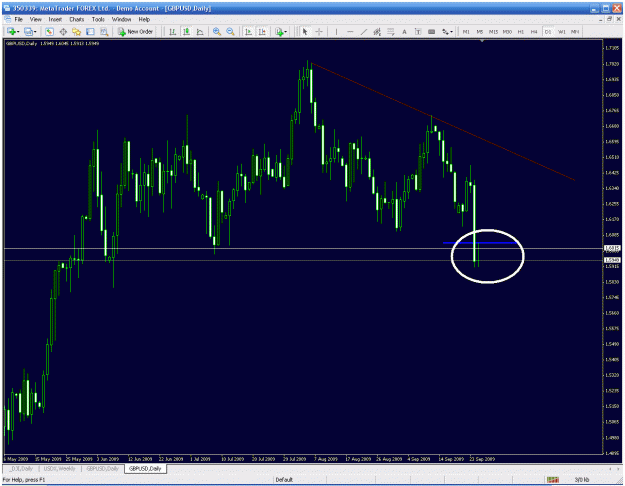This screenshot has width=625, height=486.
Task: Click the chart tabs scroll-right arrow
Action: (x=618, y=468)
